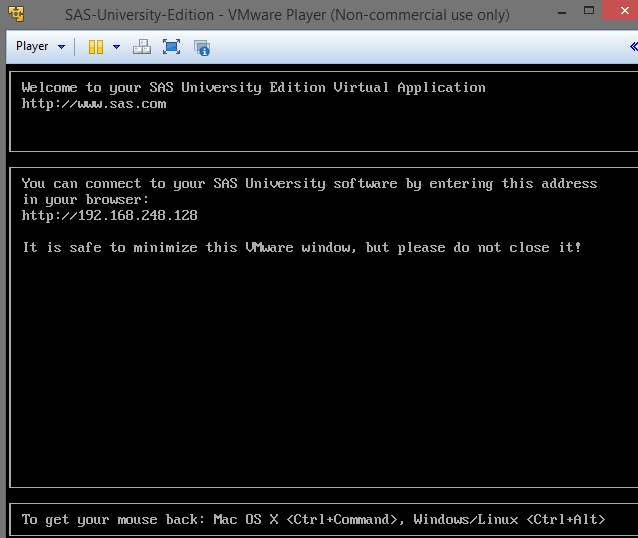
Task: Click the Unity mode icon
Action: pos(202,47)
